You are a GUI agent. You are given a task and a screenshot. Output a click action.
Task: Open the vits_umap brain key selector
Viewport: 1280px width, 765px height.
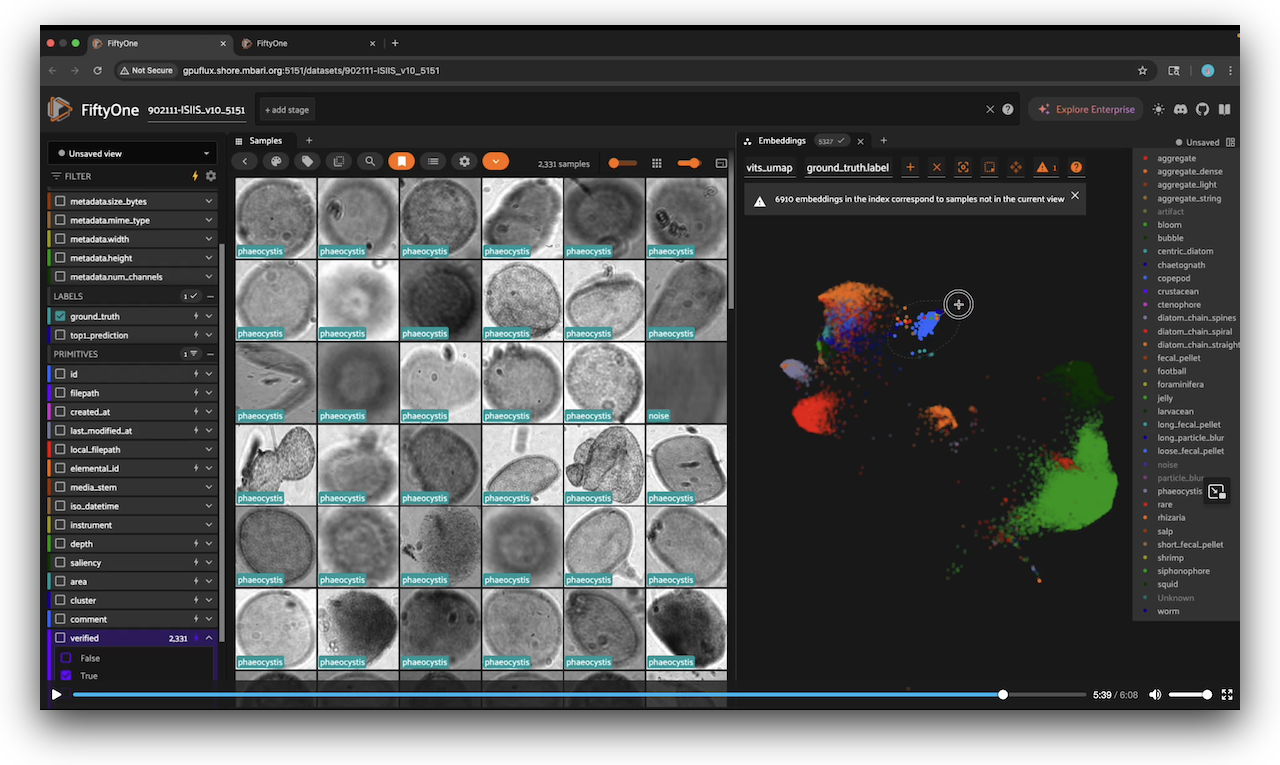tap(769, 168)
